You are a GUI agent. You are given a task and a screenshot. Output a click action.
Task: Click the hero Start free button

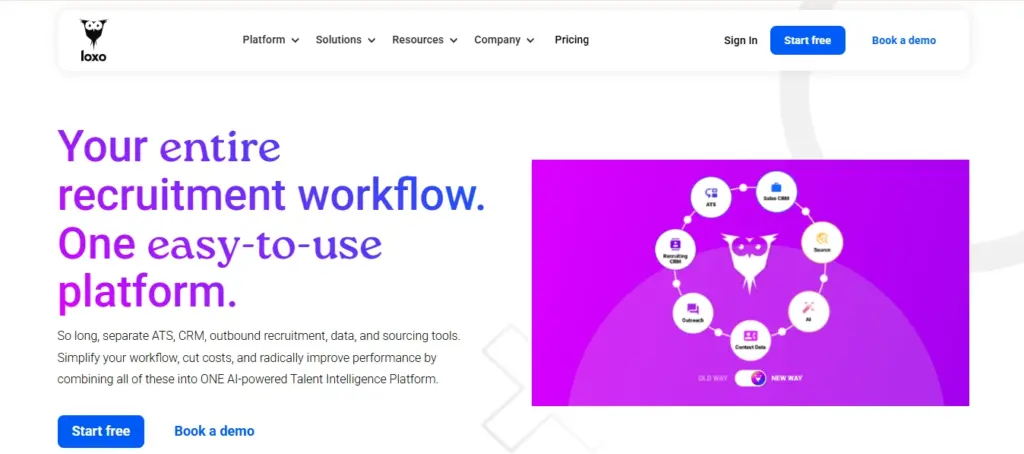101,431
